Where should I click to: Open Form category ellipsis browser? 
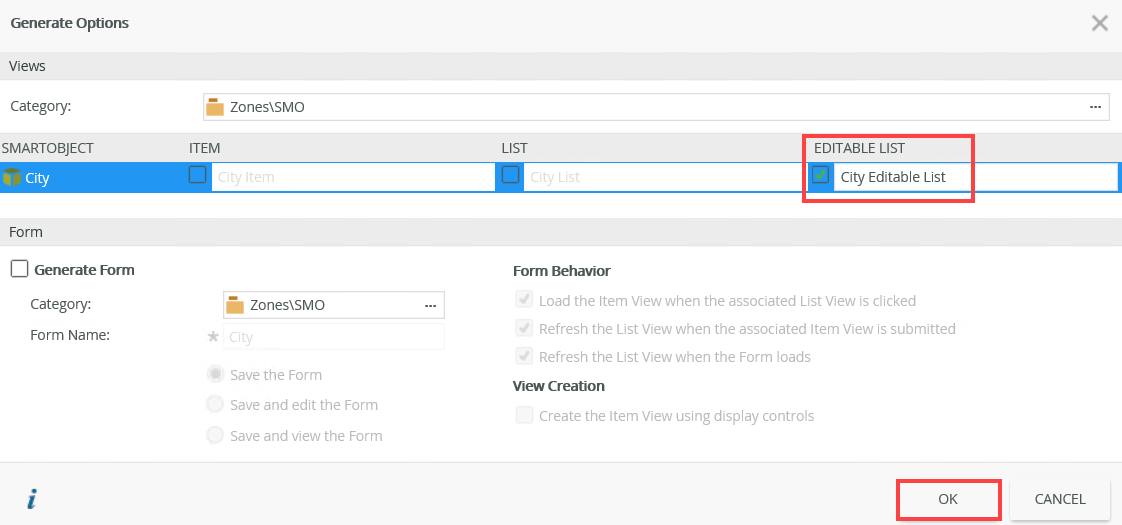coord(431,305)
